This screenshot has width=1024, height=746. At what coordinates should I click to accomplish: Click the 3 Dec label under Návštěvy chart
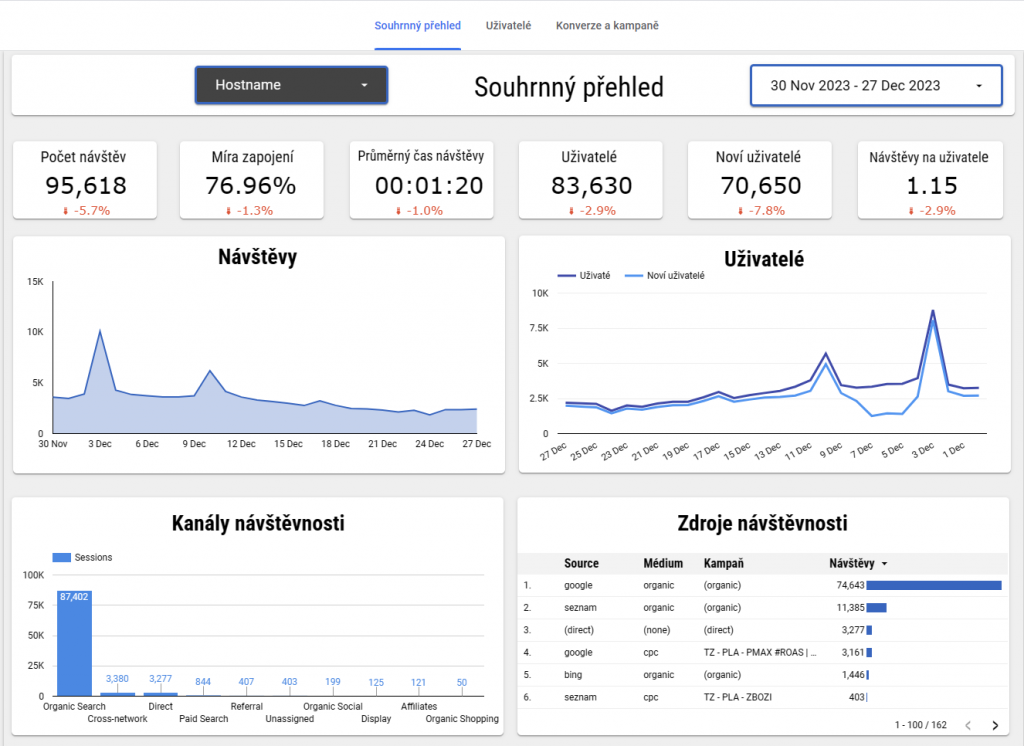pos(100,444)
